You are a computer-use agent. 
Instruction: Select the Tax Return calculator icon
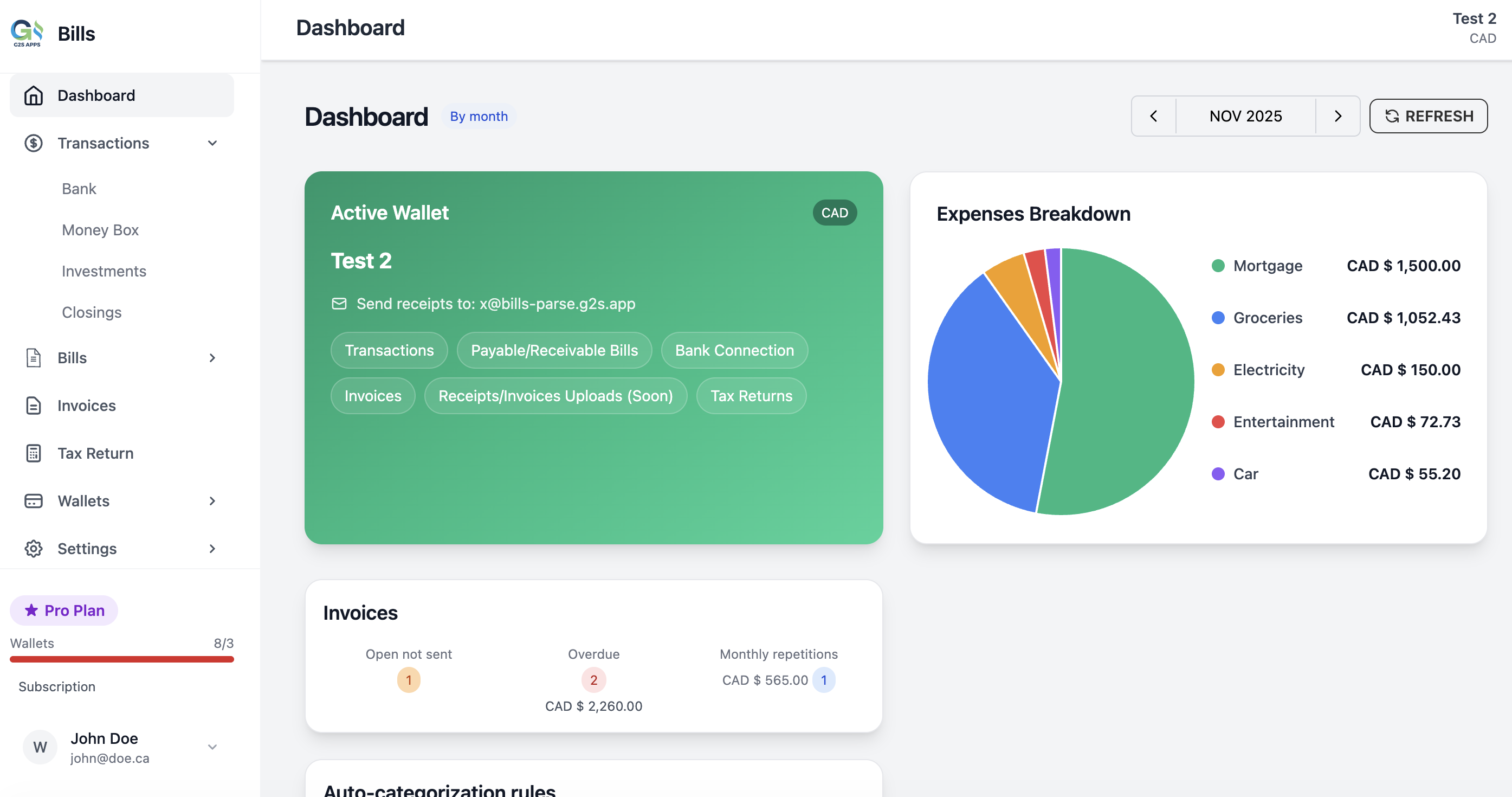pyautogui.click(x=34, y=453)
